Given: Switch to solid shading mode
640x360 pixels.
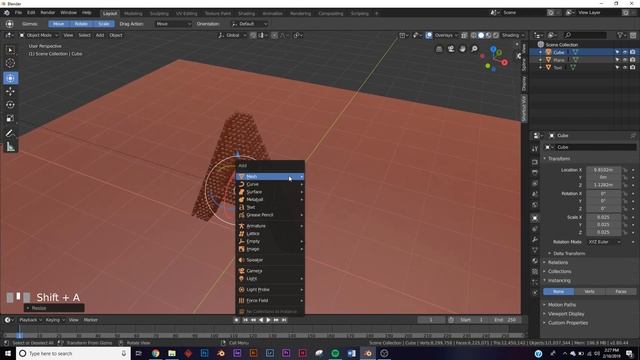Looking at the screenshot, I should (x=481, y=36).
